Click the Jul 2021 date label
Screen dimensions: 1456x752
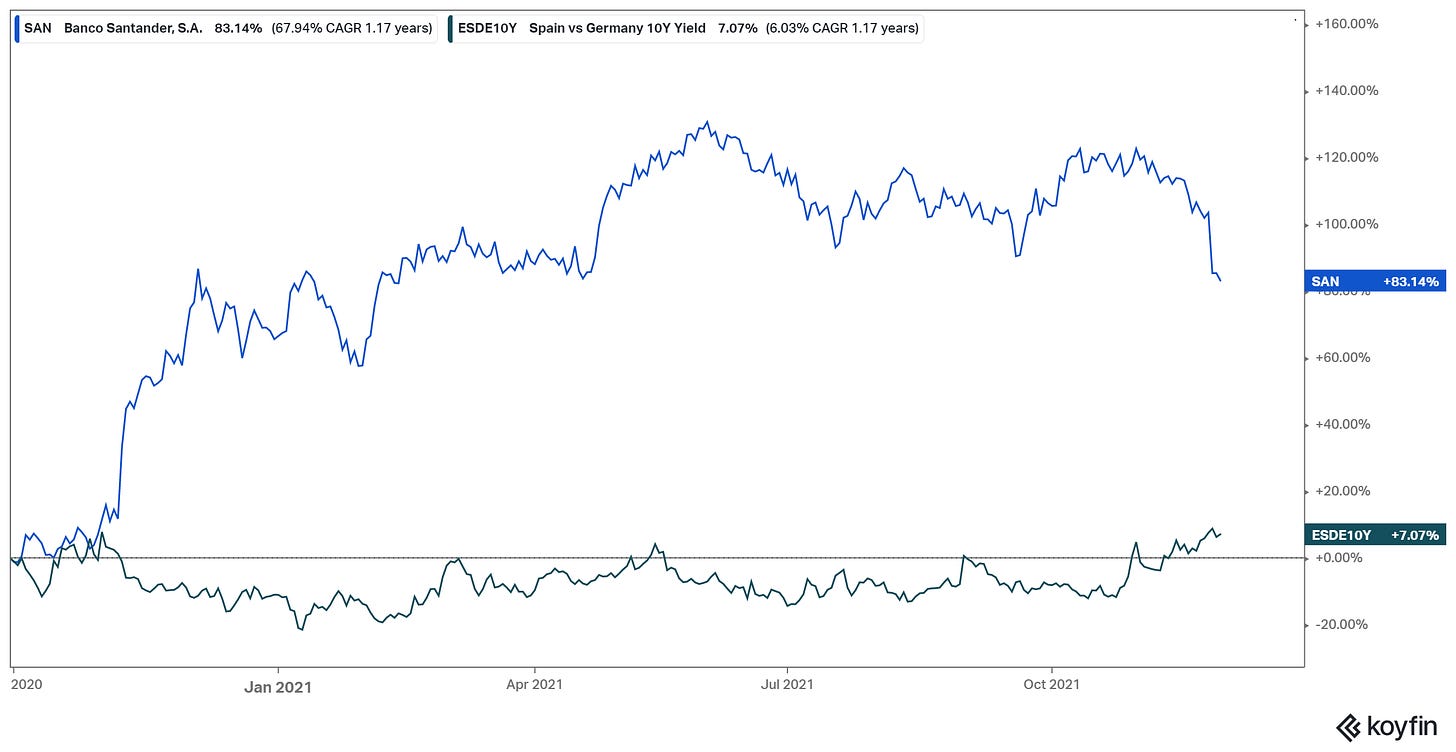point(787,685)
